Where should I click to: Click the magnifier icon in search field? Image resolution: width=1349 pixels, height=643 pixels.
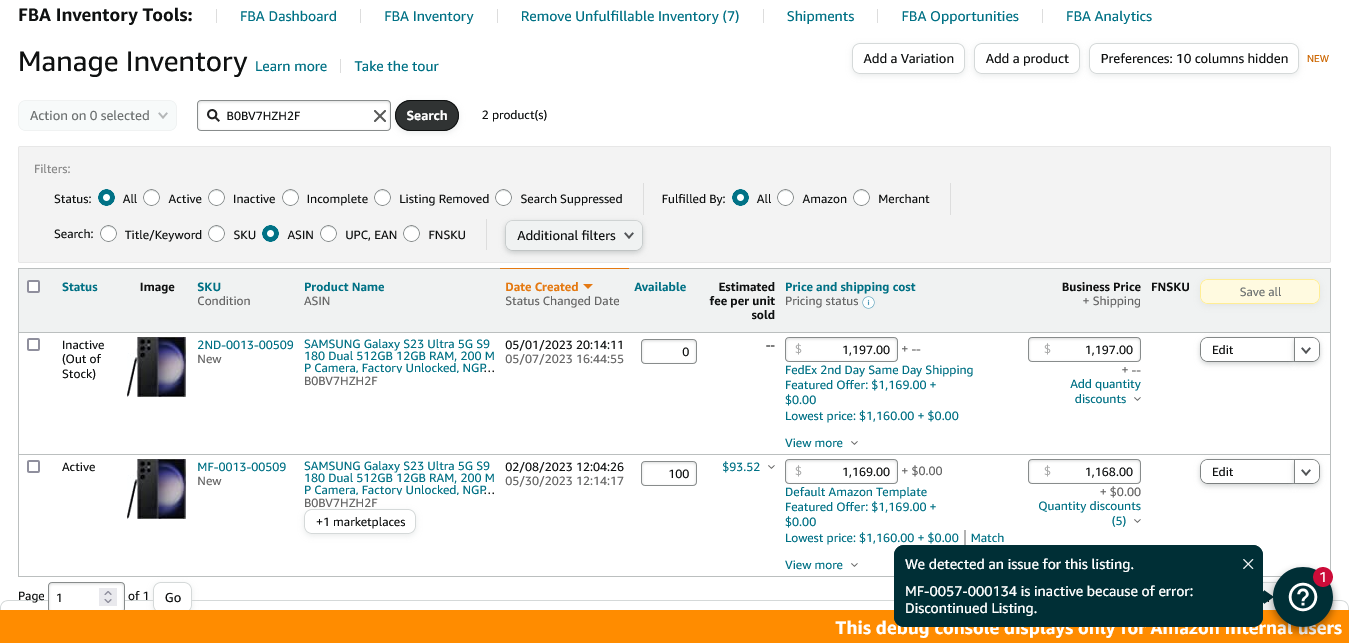(213, 116)
